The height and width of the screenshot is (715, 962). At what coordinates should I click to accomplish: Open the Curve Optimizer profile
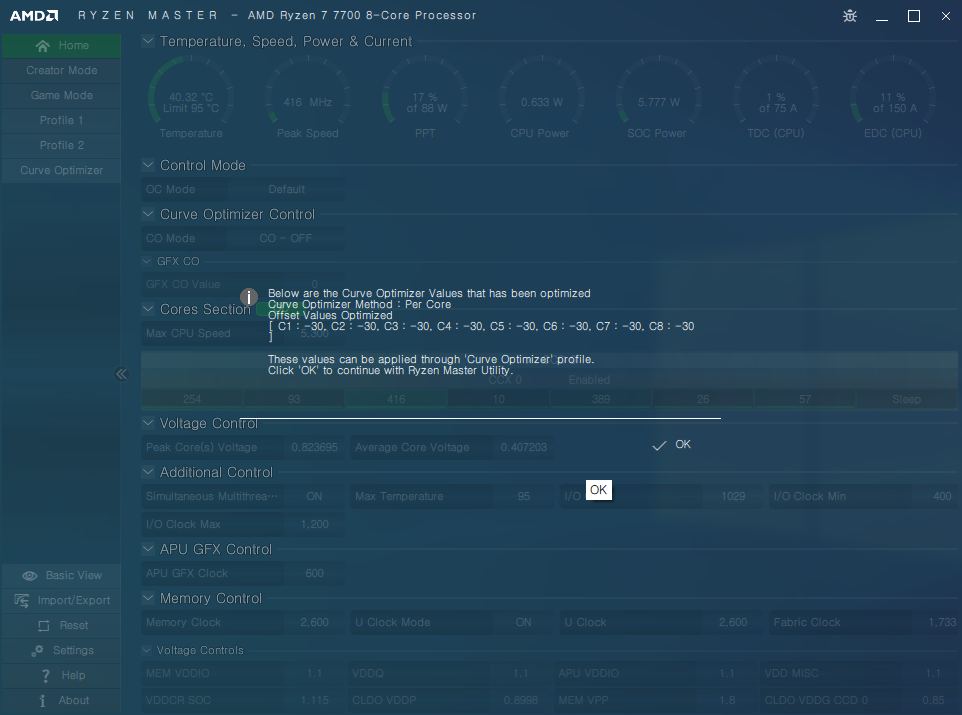(x=61, y=170)
